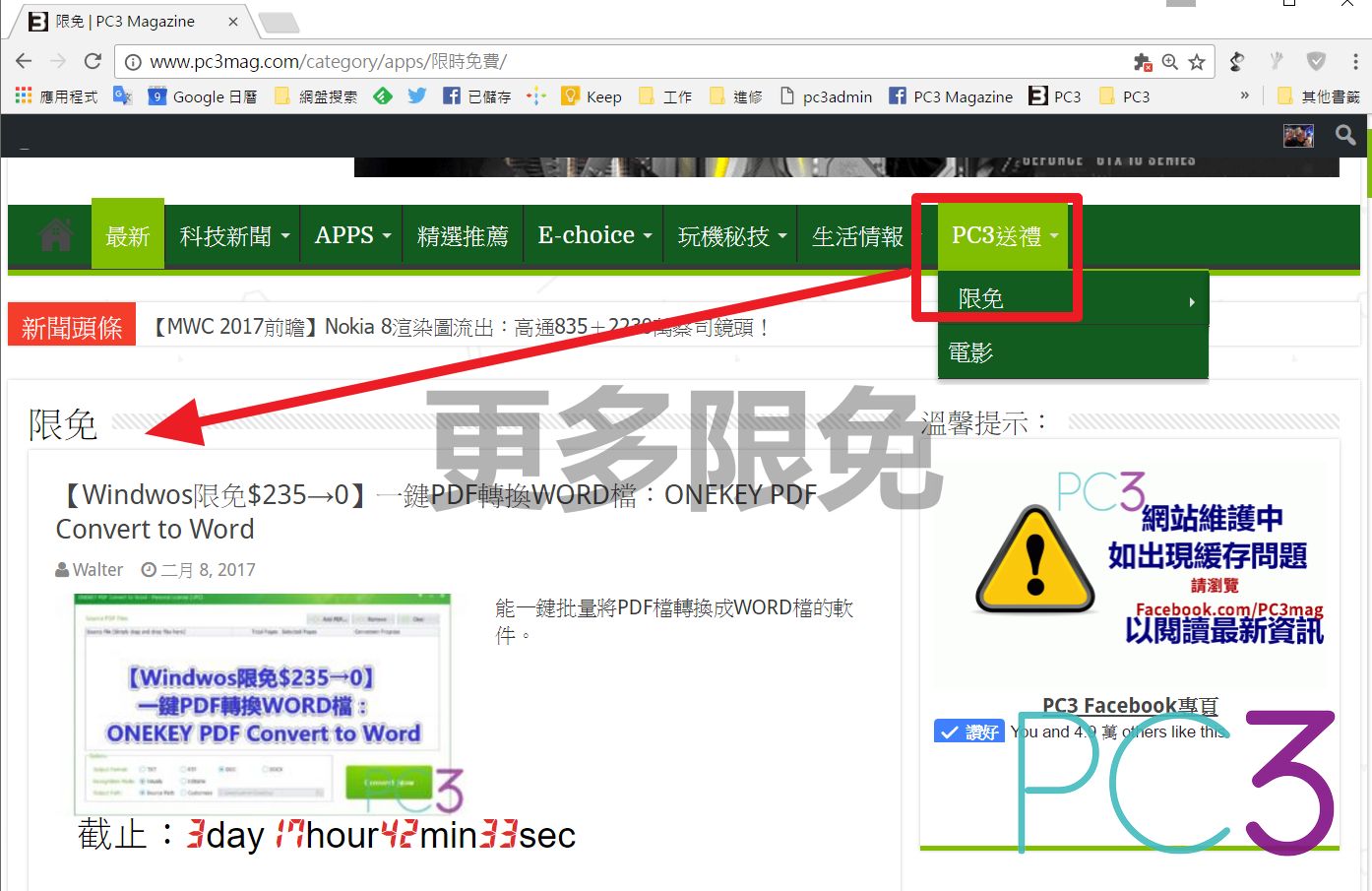Close the 限免 | PC3 Magazine tab

click(233, 22)
